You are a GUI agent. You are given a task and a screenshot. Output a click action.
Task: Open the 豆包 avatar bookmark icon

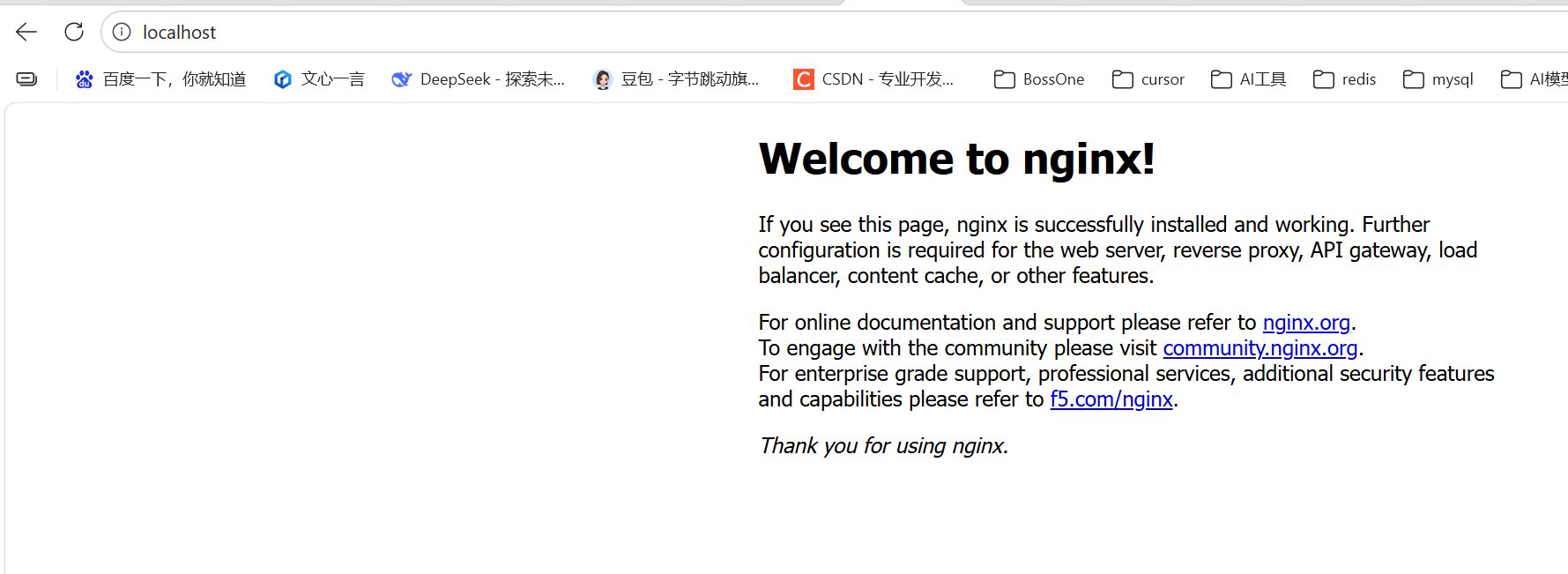tap(603, 79)
